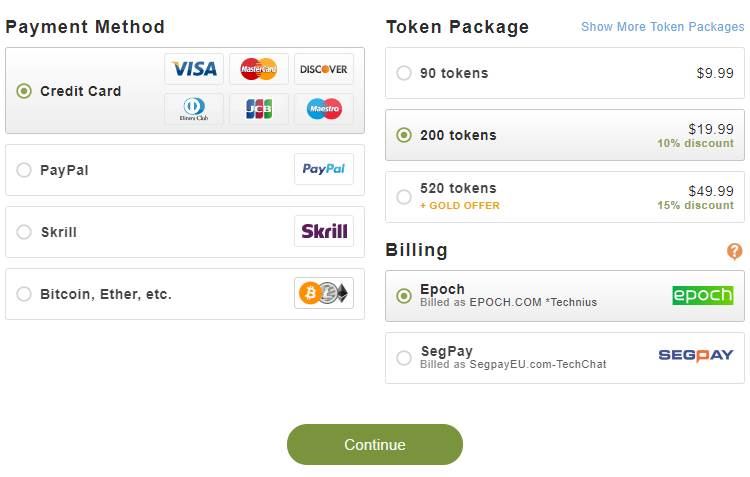750x477 pixels.
Task: Click the Diners Club logo
Action: (194, 109)
